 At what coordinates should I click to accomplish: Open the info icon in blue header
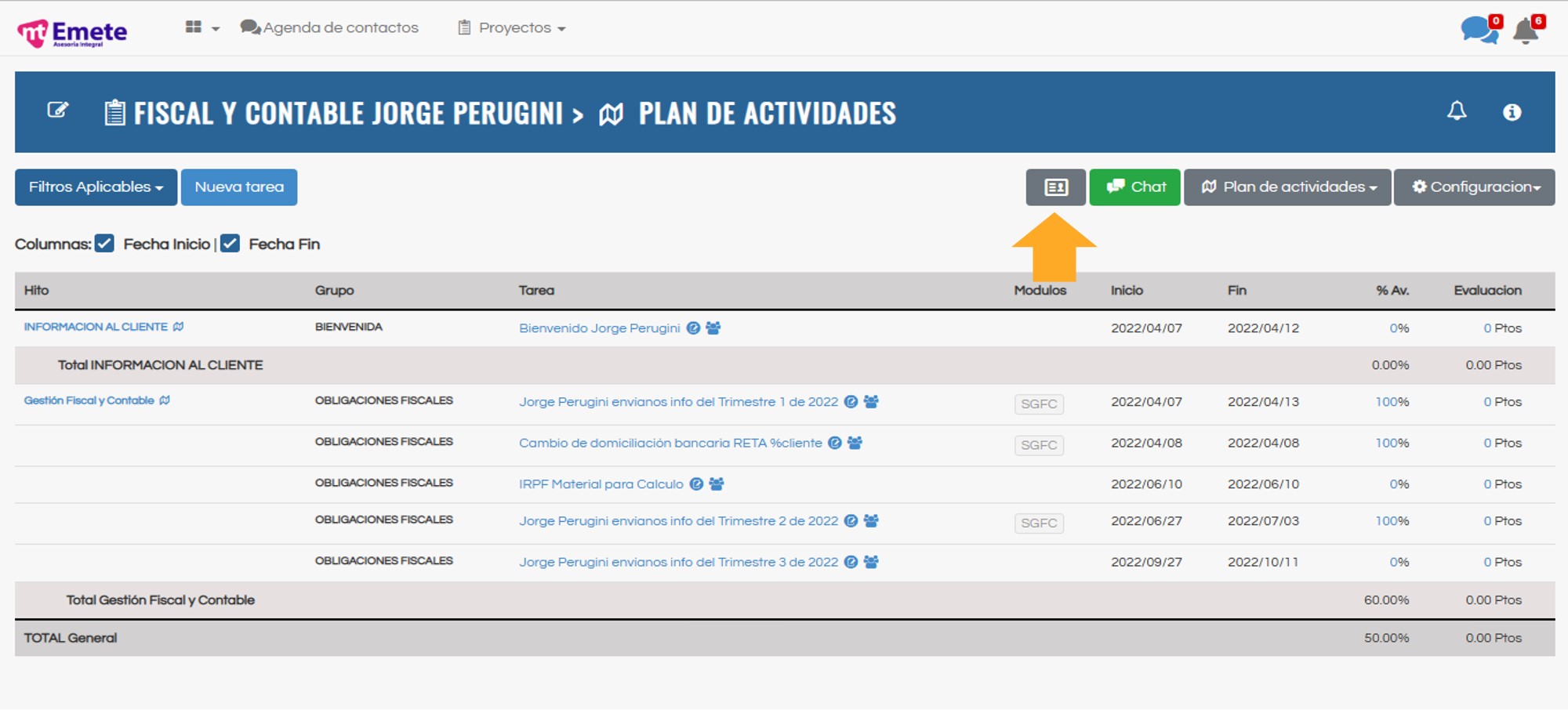tap(1512, 112)
